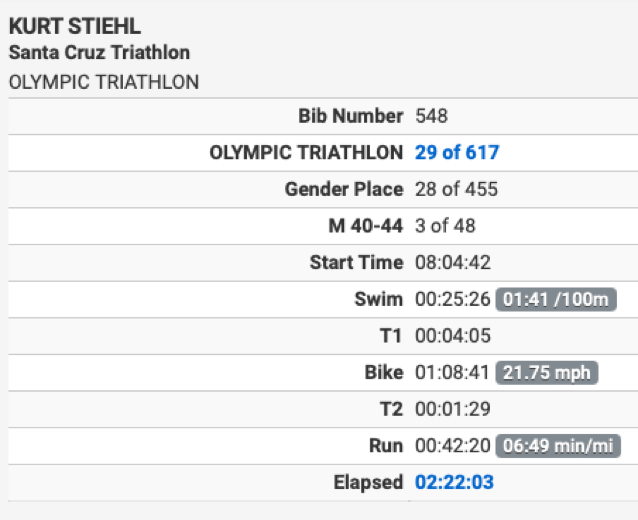This screenshot has height=520, width=638.
Task: Select the Start Time value 08:04:42
Action: click(x=452, y=262)
